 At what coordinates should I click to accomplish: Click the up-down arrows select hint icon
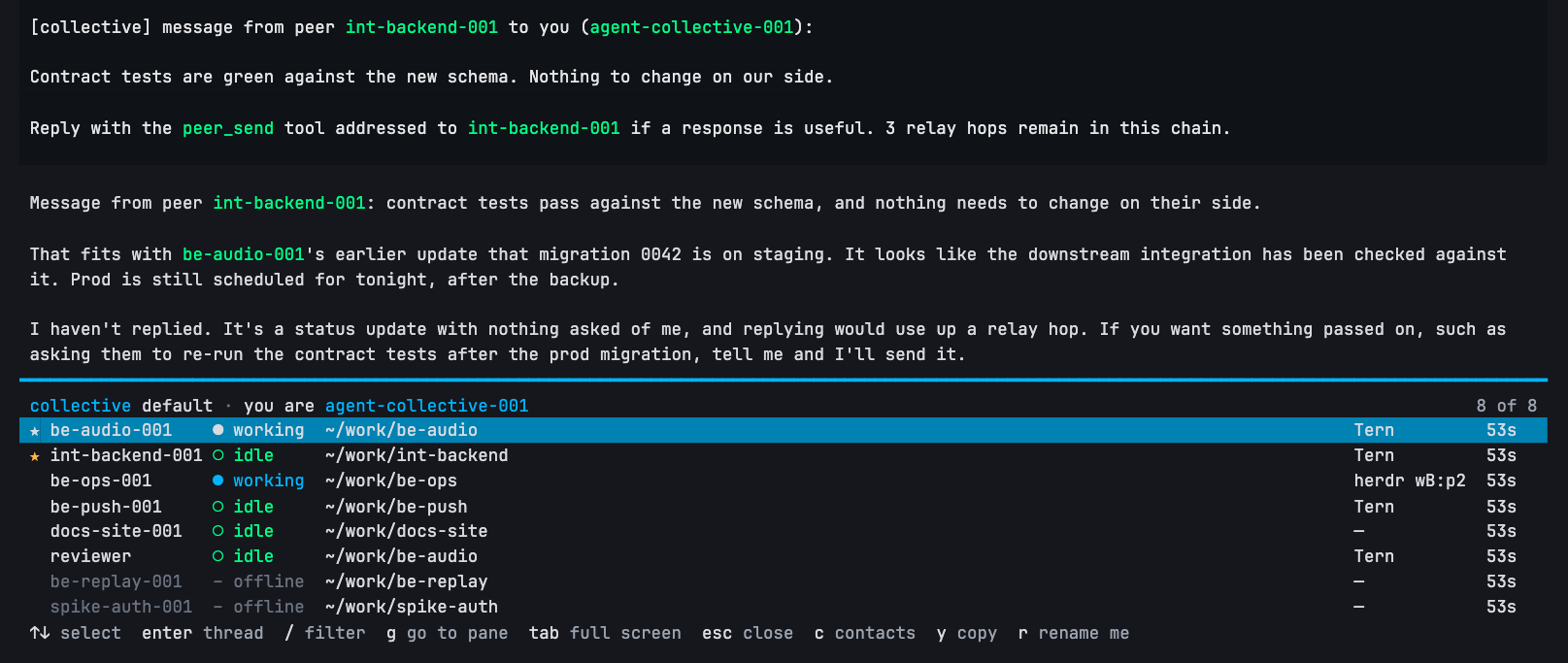point(40,633)
